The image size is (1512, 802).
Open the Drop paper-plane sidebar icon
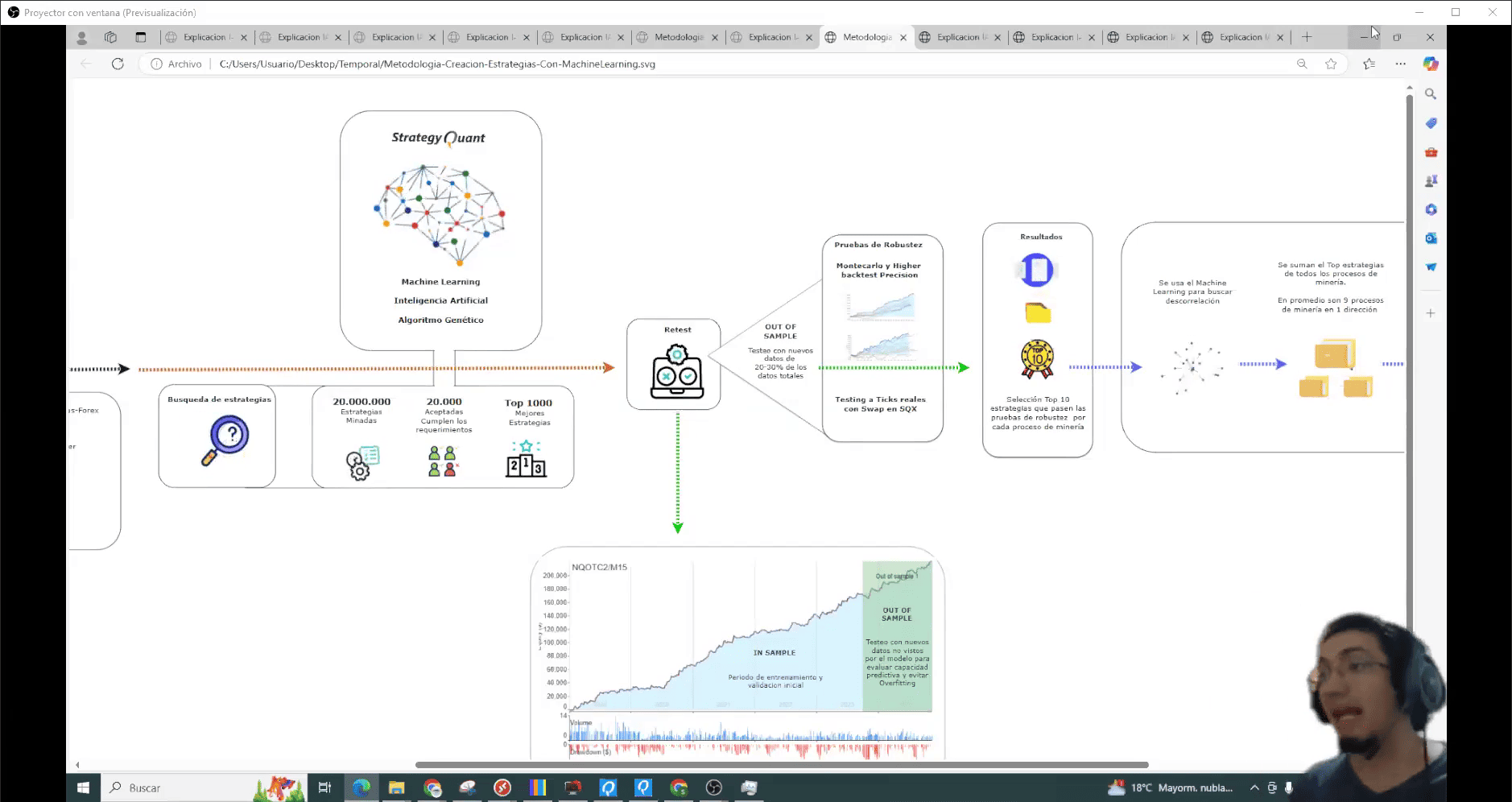pyautogui.click(x=1431, y=267)
